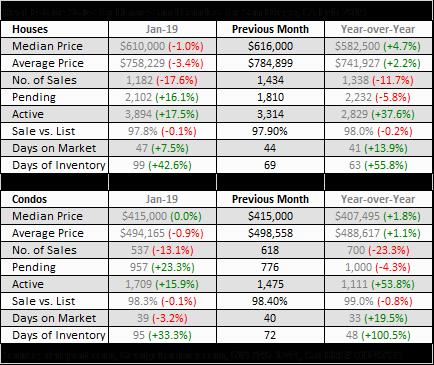The height and width of the screenshot is (365, 434).
Task: Click Houses Active 3,894 (+17.5%) cell
Action: tap(162, 114)
